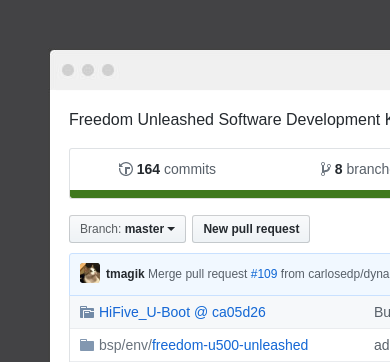The height and width of the screenshot is (362, 390).
Task: Open the Branch: master dropdown
Action: 127,229
